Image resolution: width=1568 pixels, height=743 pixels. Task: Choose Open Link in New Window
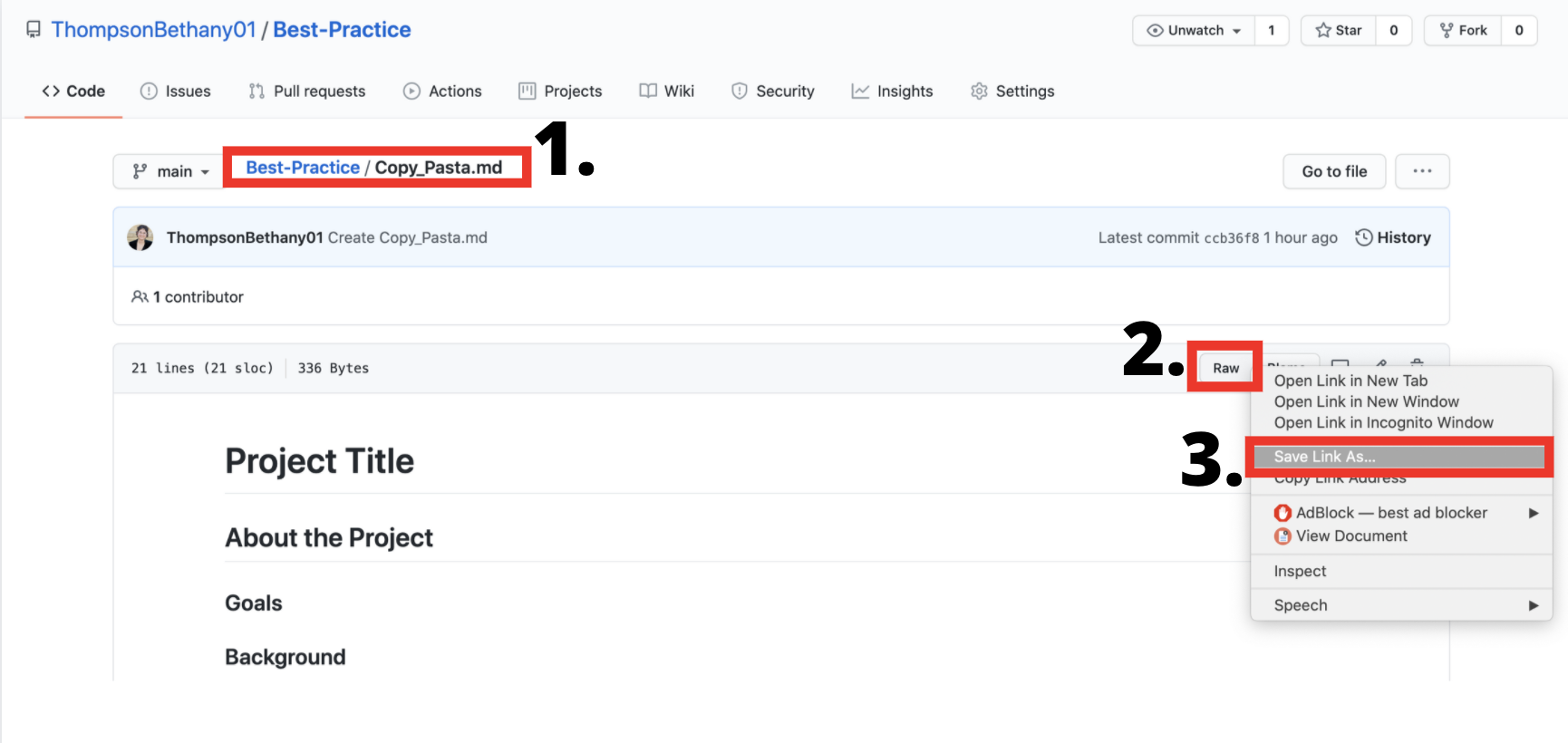coord(1366,401)
